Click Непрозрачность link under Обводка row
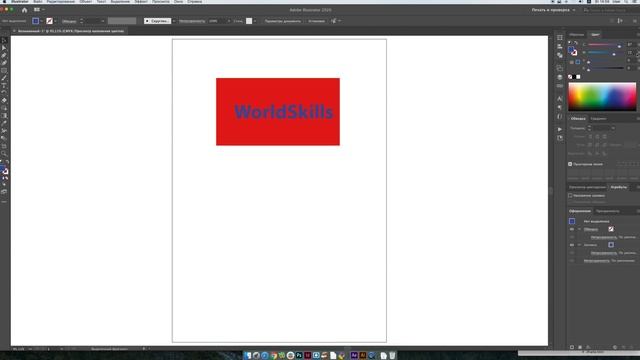640x360 pixels. point(604,237)
